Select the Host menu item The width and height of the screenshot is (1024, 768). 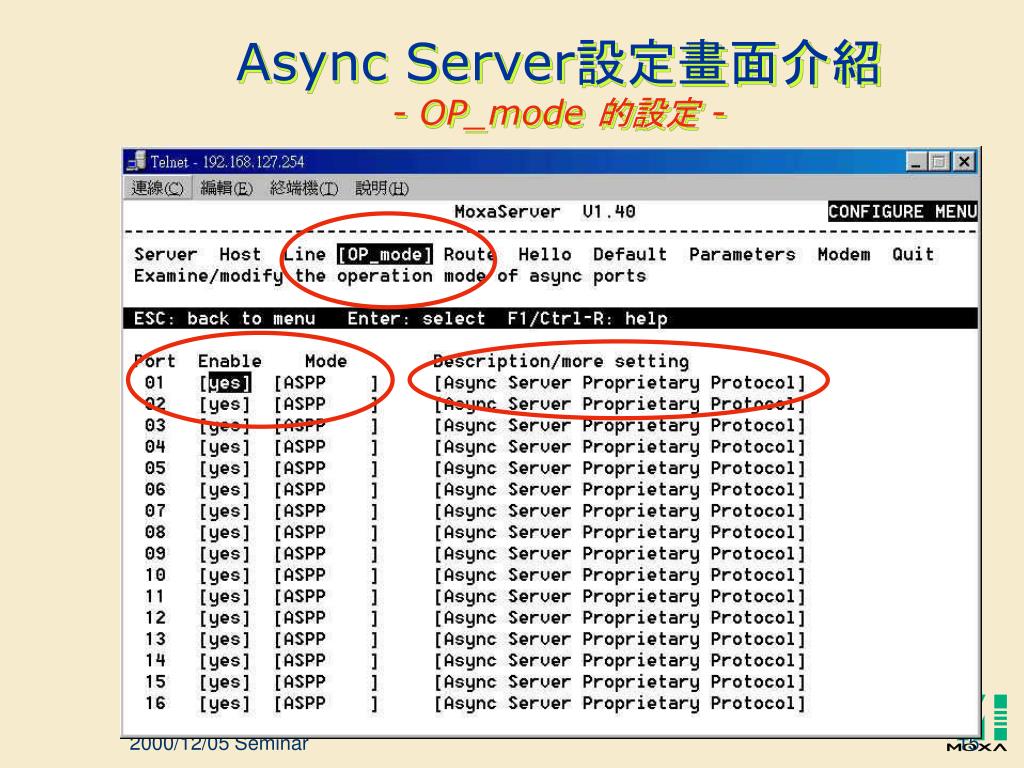point(240,254)
